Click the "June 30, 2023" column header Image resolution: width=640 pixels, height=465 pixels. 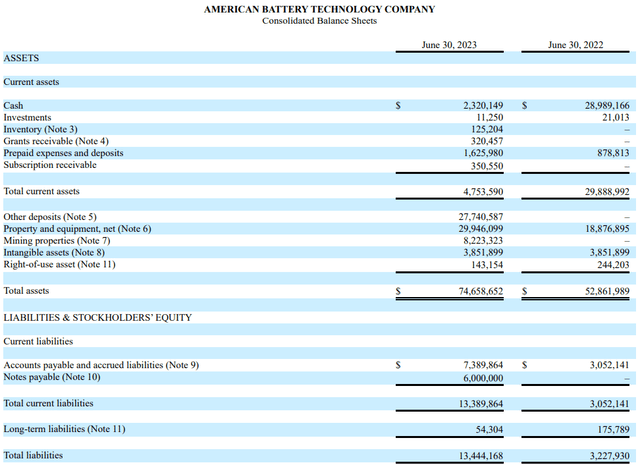click(449, 45)
